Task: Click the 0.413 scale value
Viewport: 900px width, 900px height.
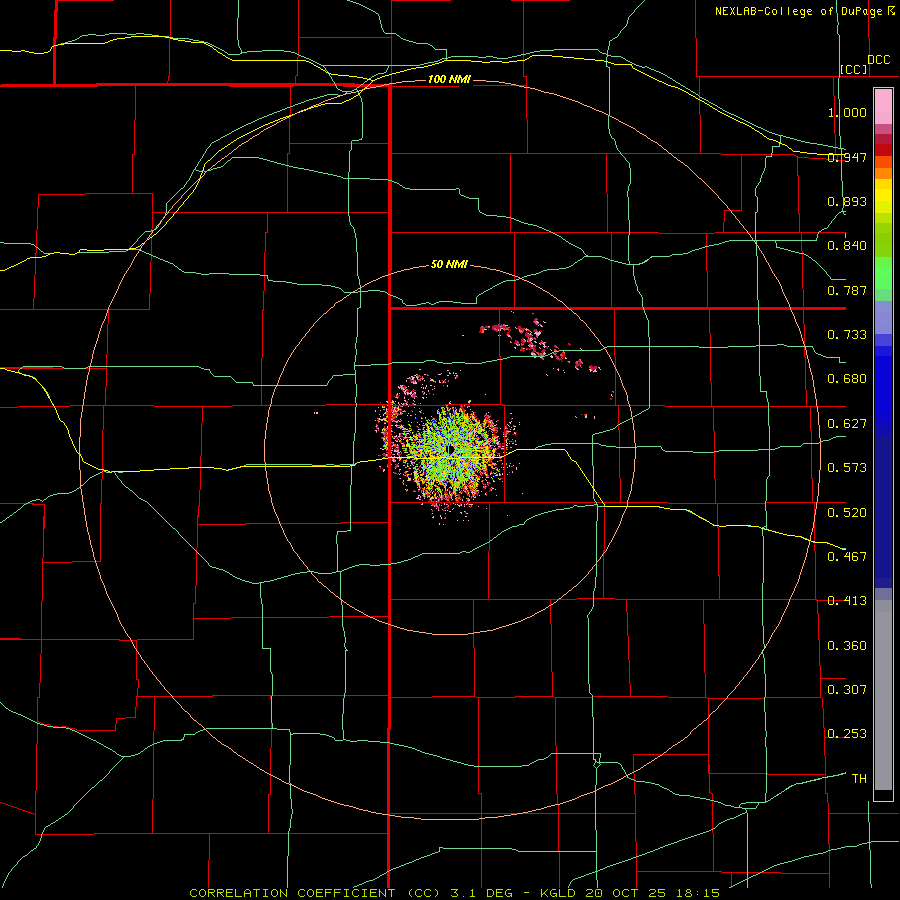Action: [x=847, y=601]
